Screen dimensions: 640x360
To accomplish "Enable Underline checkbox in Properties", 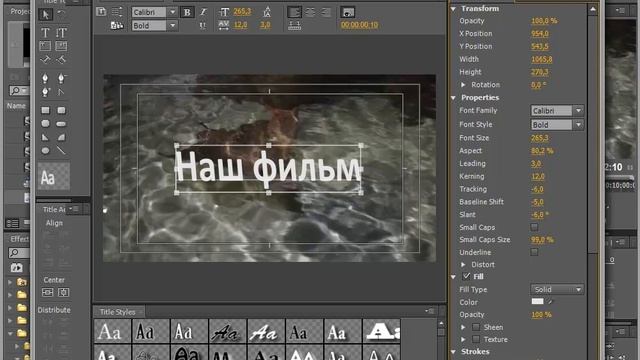I will coord(534,252).
